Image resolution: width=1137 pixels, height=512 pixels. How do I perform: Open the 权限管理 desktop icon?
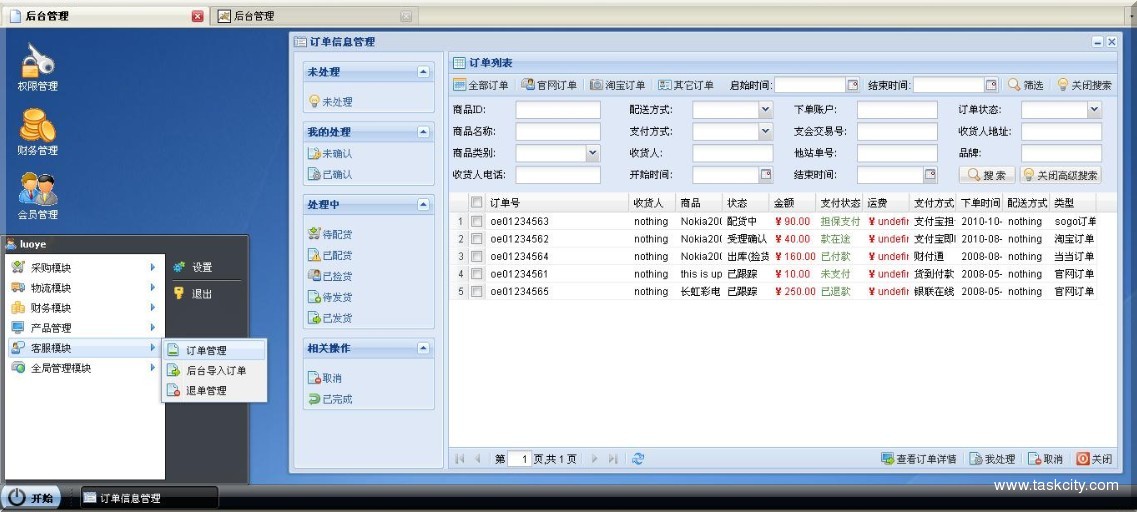pyautogui.click(x=38, y=67)
